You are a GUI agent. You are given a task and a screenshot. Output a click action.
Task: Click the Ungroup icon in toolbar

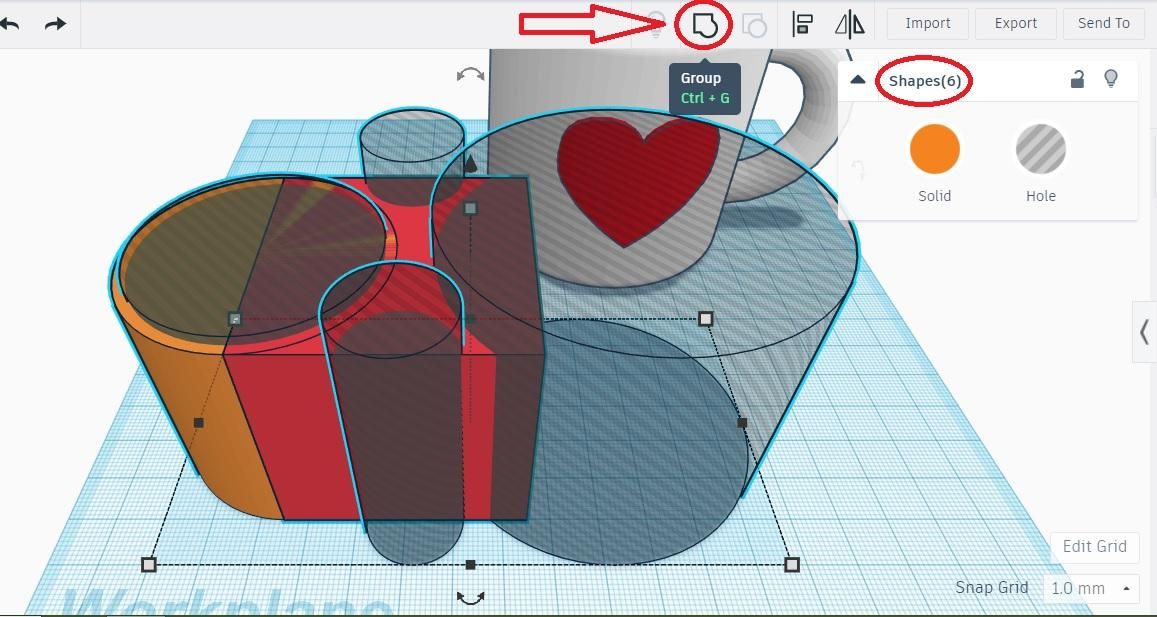[753, 24]
